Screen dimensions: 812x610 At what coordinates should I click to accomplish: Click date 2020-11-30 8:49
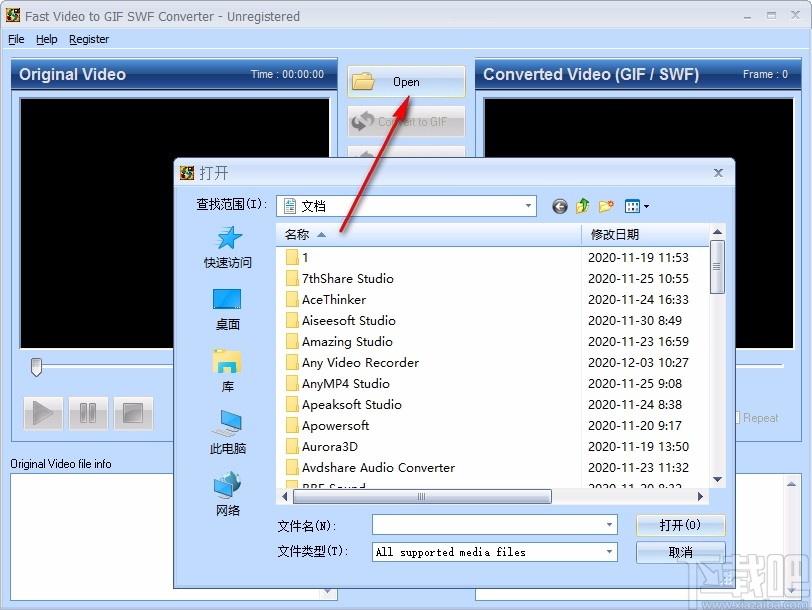[635, 321]
